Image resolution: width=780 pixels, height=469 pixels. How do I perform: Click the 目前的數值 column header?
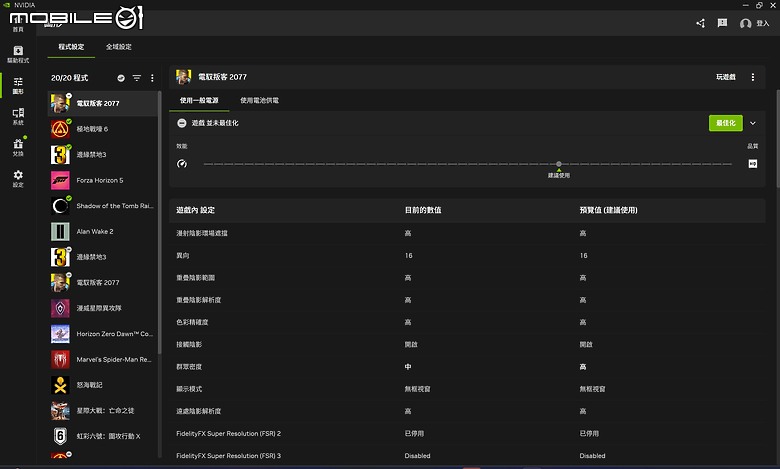pos(423,210)
